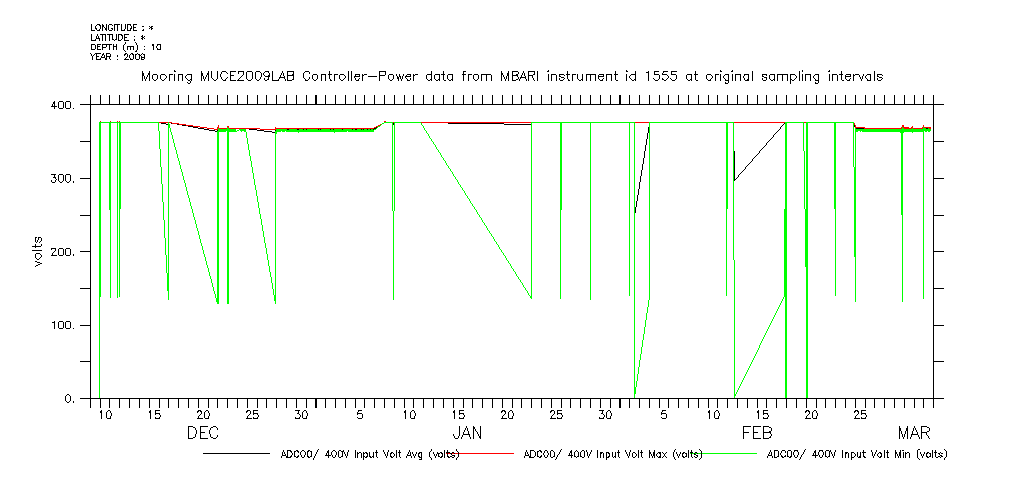Click the DEPTH (m) : 10 label
The height and width of the screenshot is (504, 1009).
[125, 47]
